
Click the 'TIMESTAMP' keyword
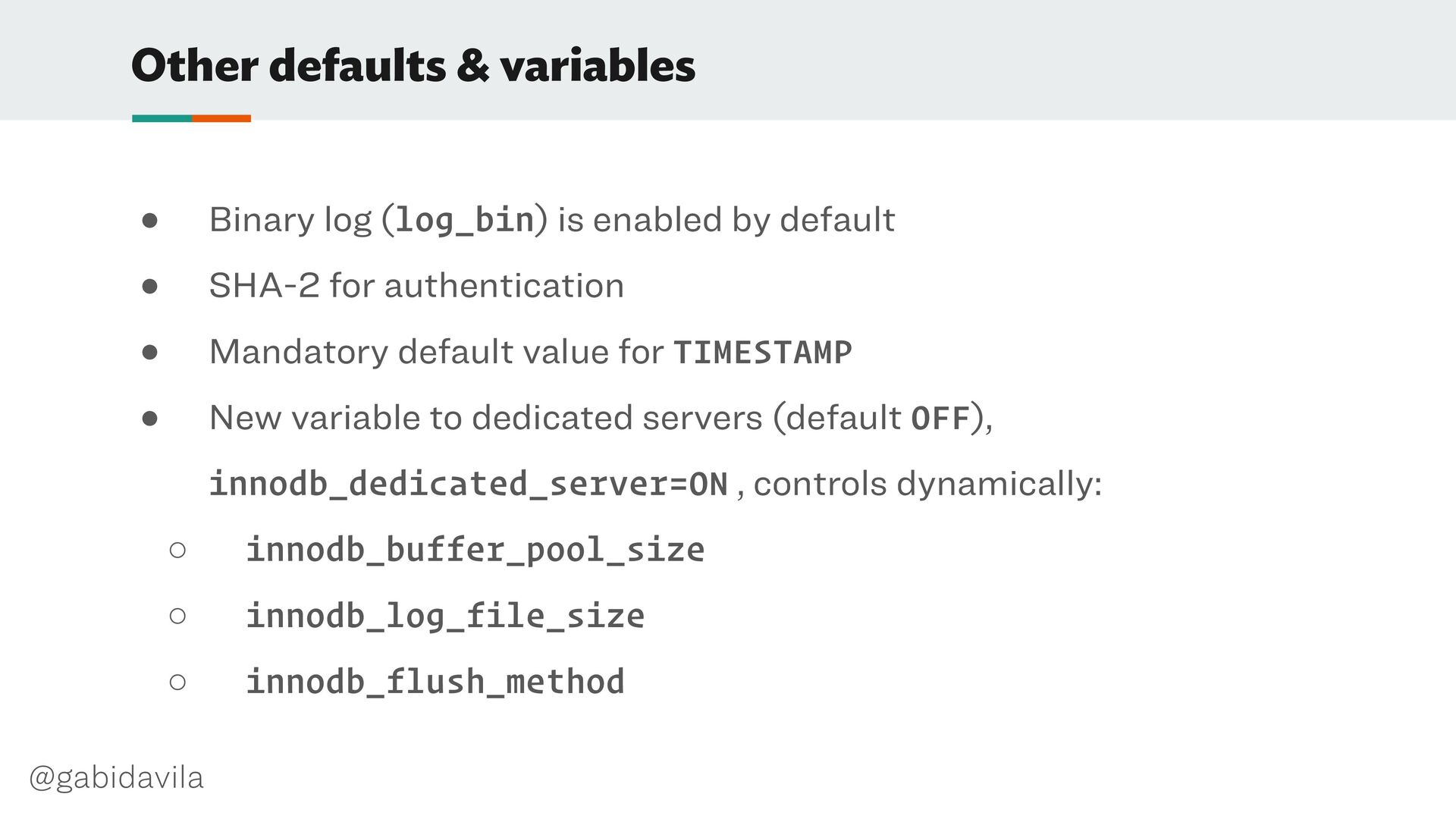tap(763, 353)
